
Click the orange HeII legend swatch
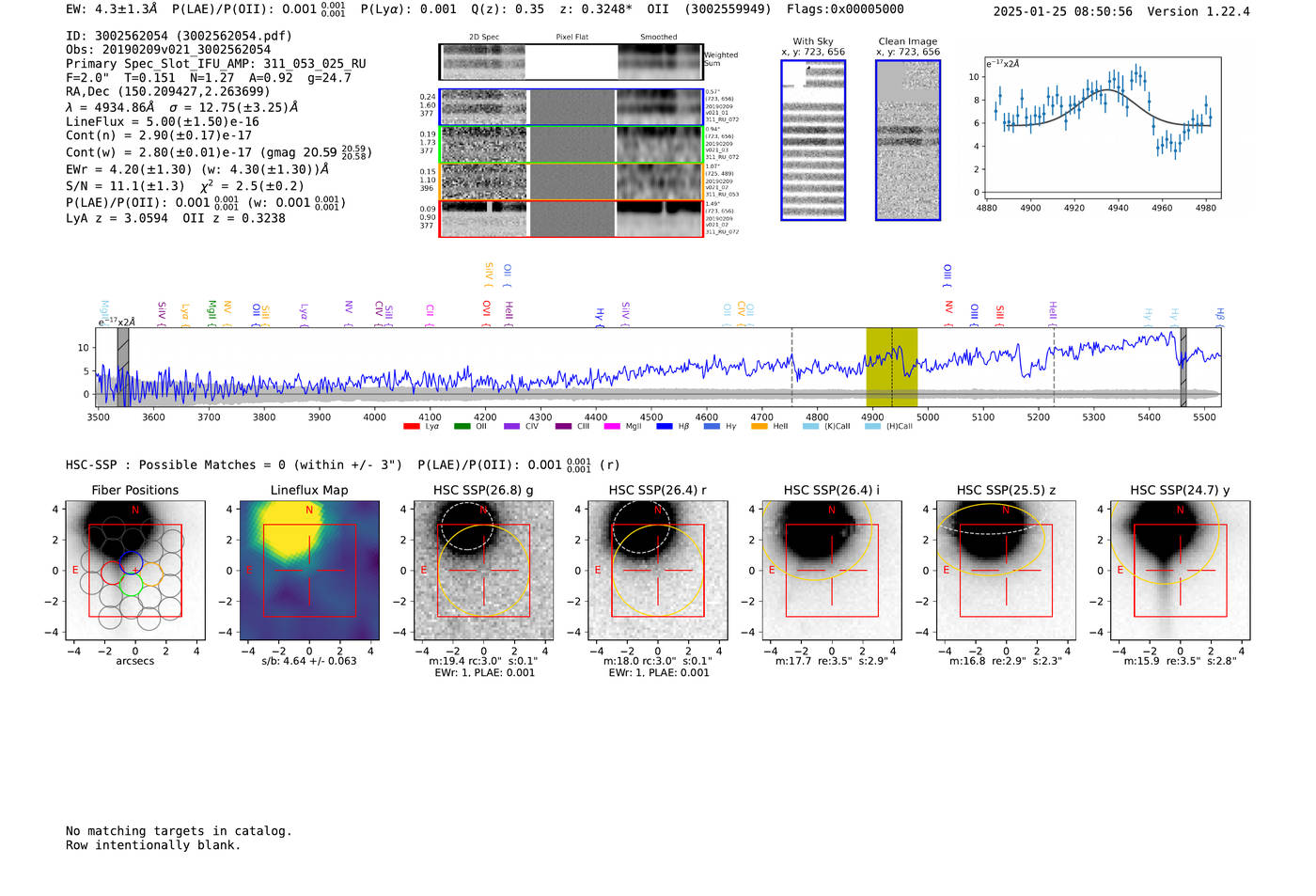point(760,426)
